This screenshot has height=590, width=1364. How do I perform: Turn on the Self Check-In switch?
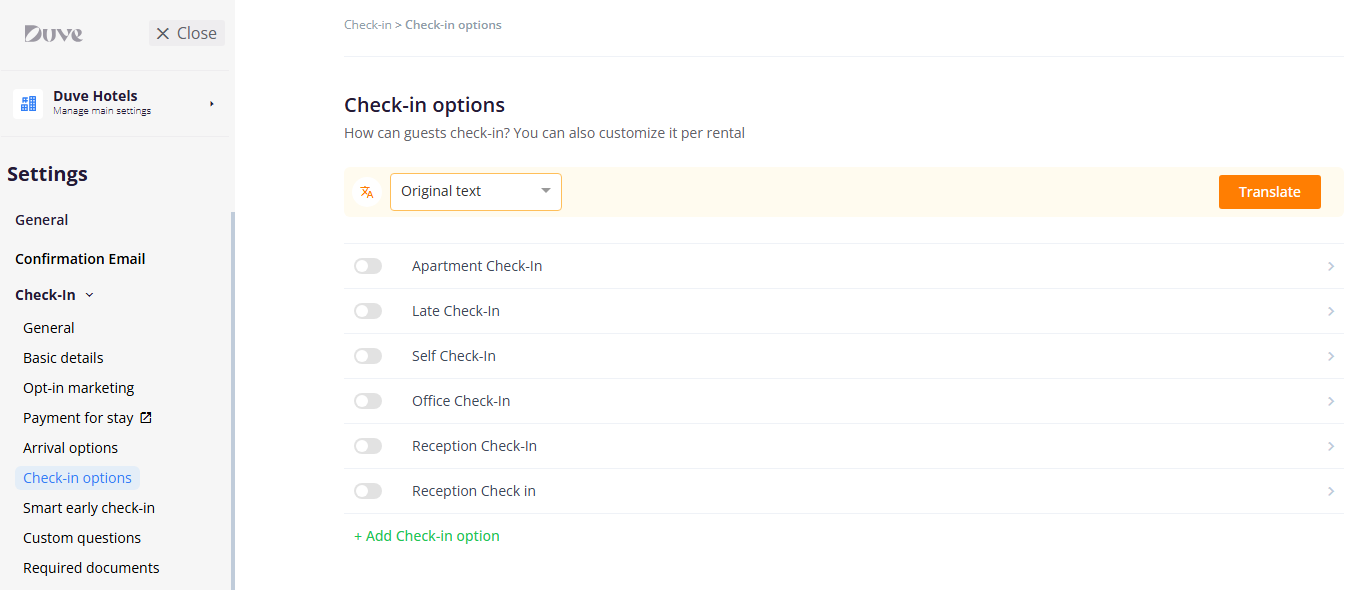pos(368,356)
